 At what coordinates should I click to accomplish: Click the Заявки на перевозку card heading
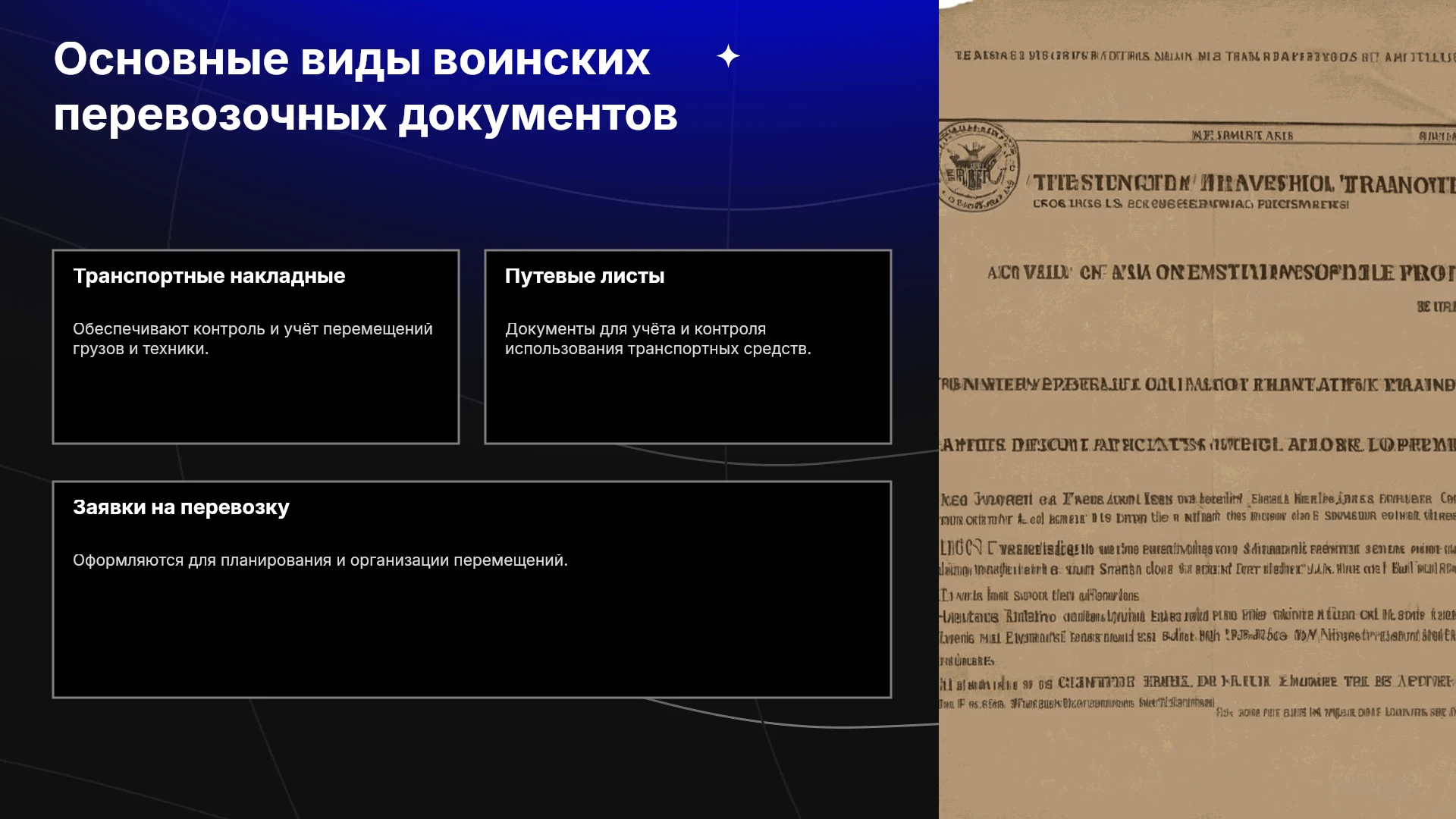tap(181, 507)
